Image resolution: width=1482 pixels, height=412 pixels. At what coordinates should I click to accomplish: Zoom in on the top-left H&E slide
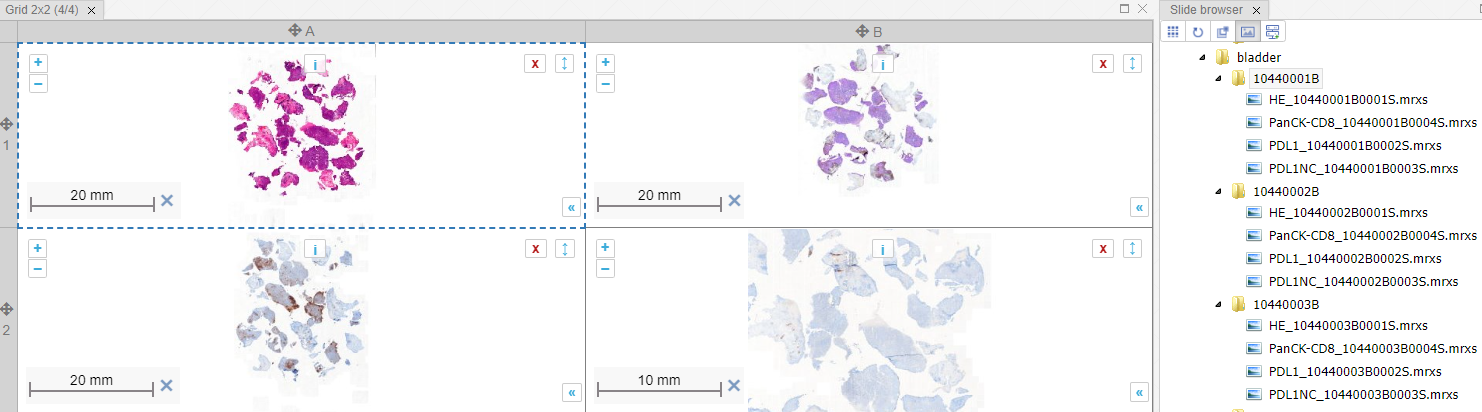pos(38,62)
